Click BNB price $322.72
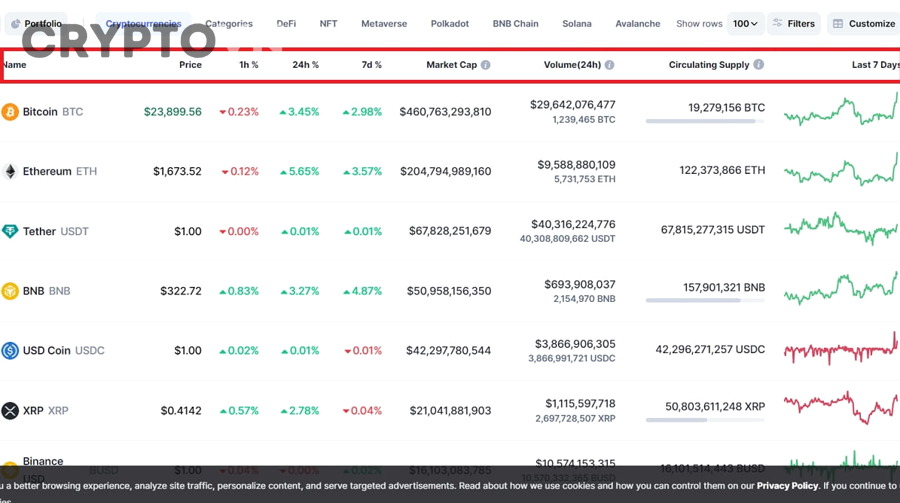This screenshot has width=900, height=503. click(181, 291)
